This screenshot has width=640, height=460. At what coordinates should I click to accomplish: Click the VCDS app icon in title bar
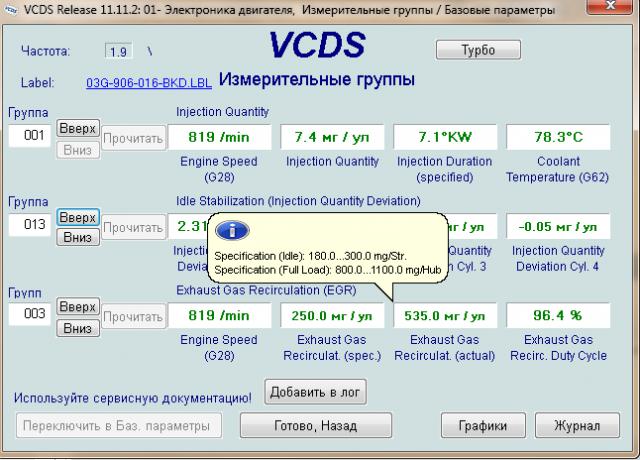coord(10,10)
